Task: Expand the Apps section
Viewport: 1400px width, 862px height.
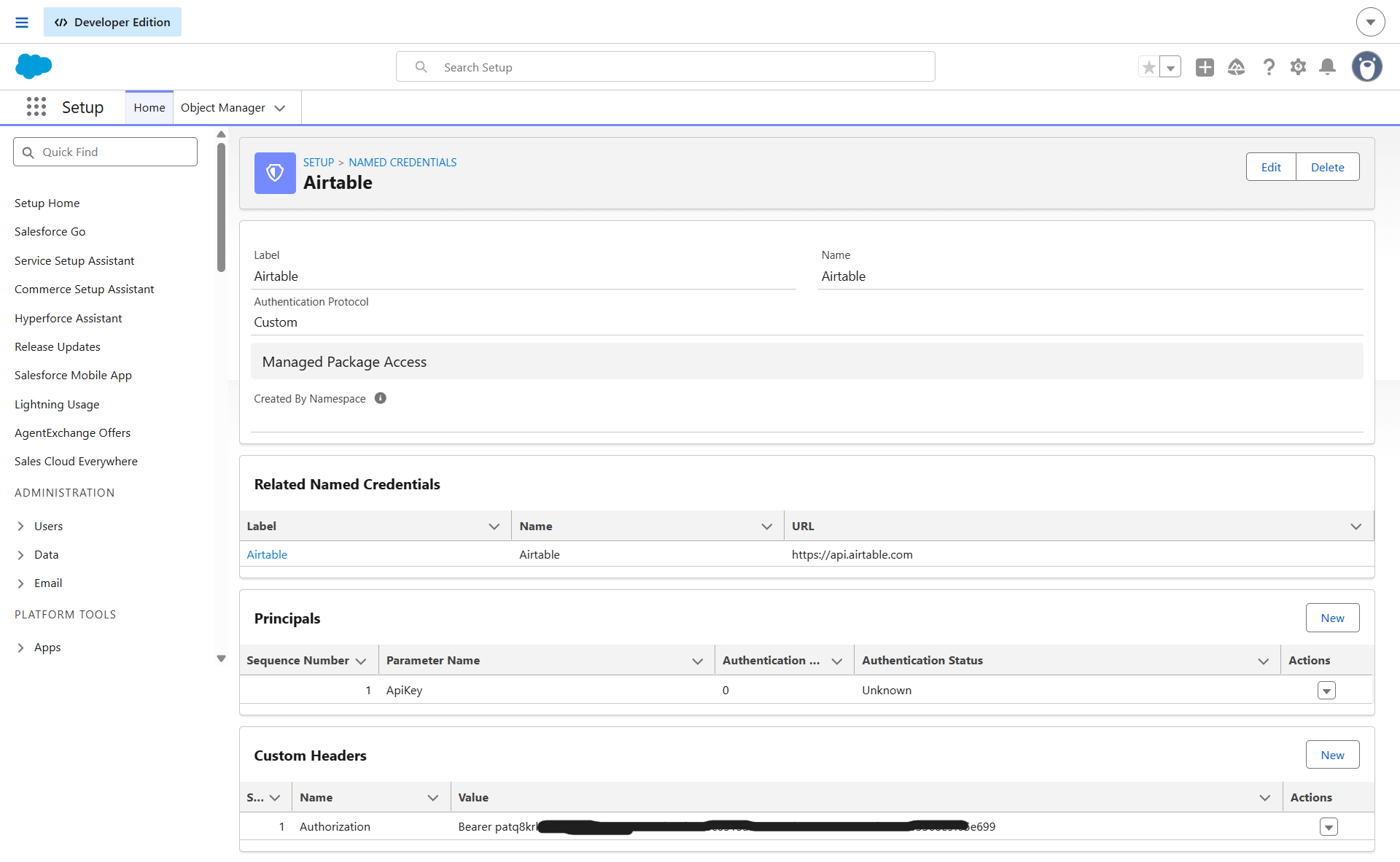Action: [x=20, y=647]
